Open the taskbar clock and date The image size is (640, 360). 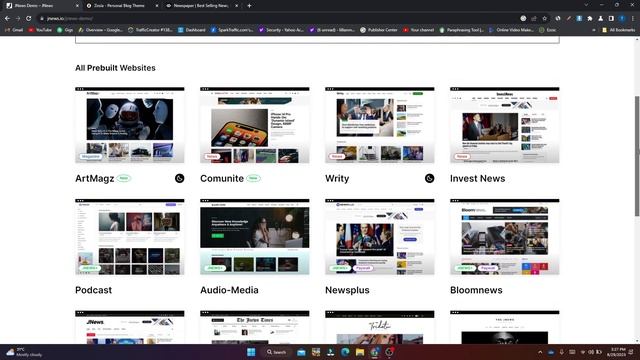click(616, 352)
